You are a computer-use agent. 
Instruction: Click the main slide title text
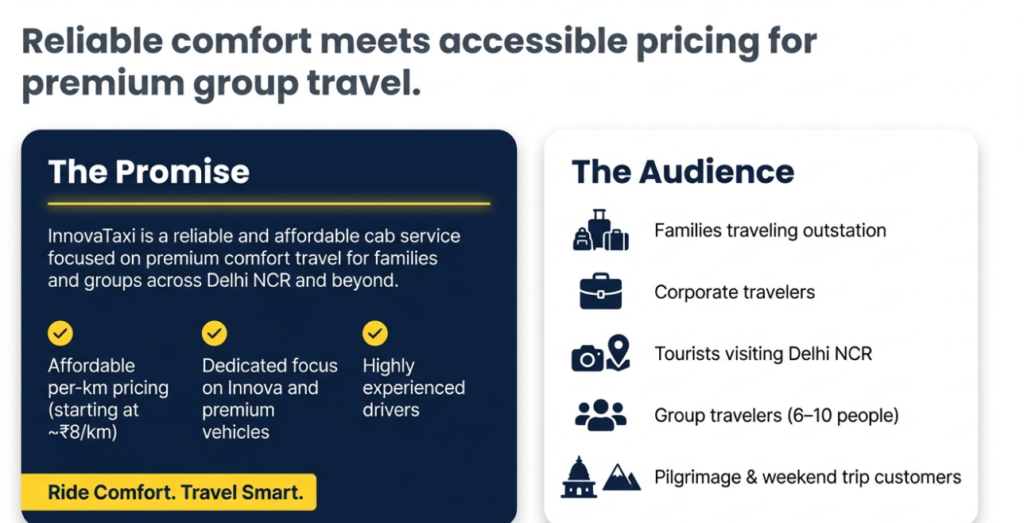[x=419, y=62]
